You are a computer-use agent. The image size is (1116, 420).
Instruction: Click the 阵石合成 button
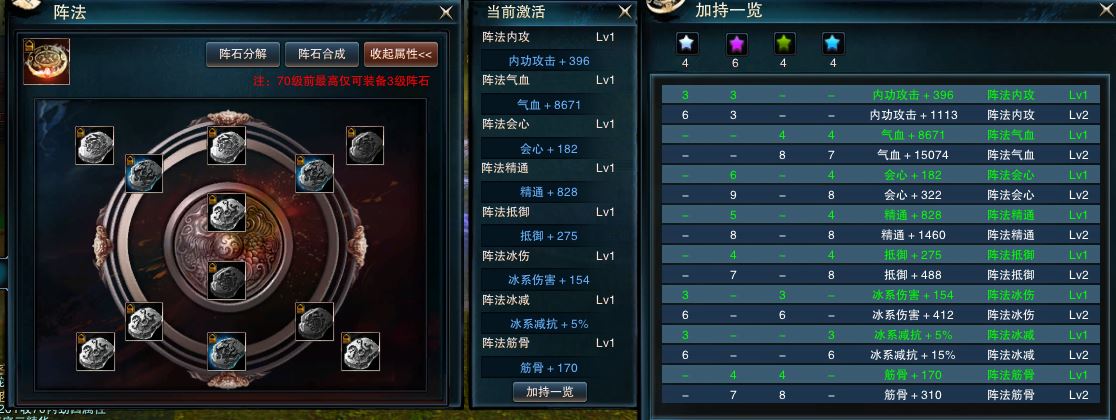coord(322,54)
